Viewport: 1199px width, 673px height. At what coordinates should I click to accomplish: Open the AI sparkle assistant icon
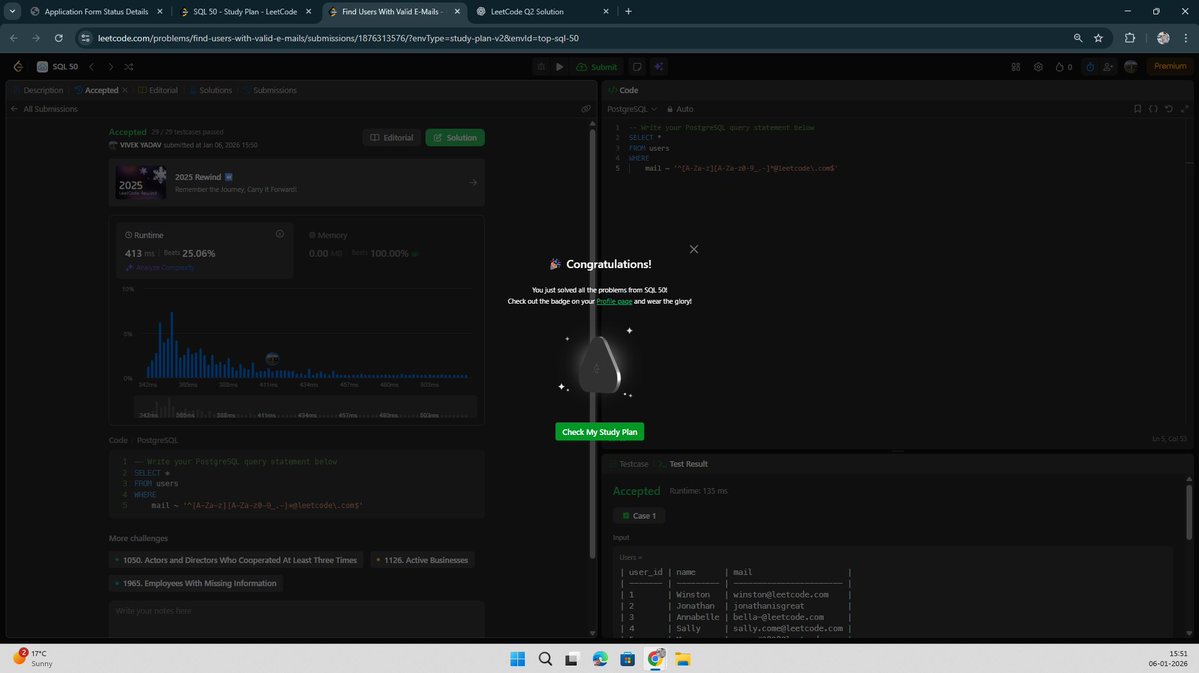pyautogui.click(x=658, y=67)
